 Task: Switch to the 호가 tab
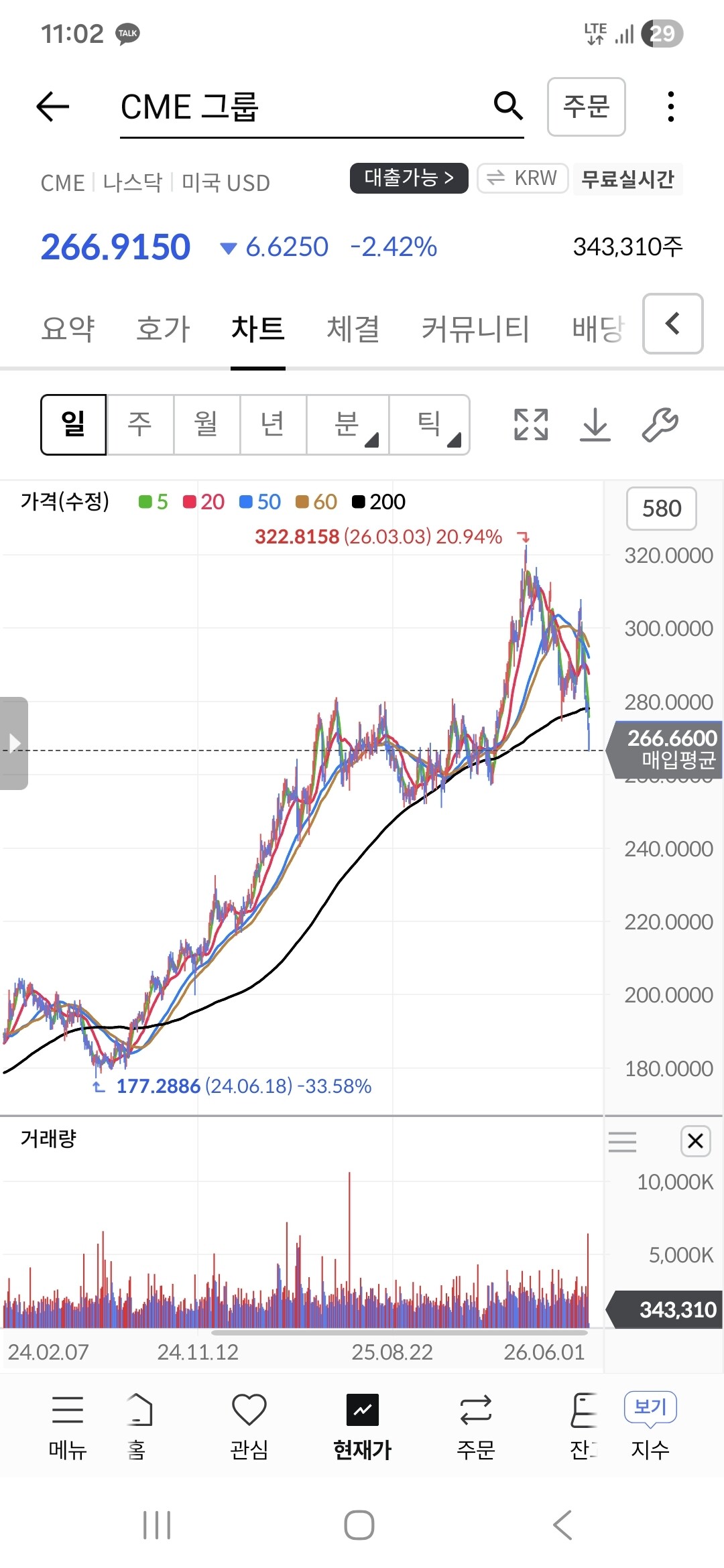click(x=163, y=329)
